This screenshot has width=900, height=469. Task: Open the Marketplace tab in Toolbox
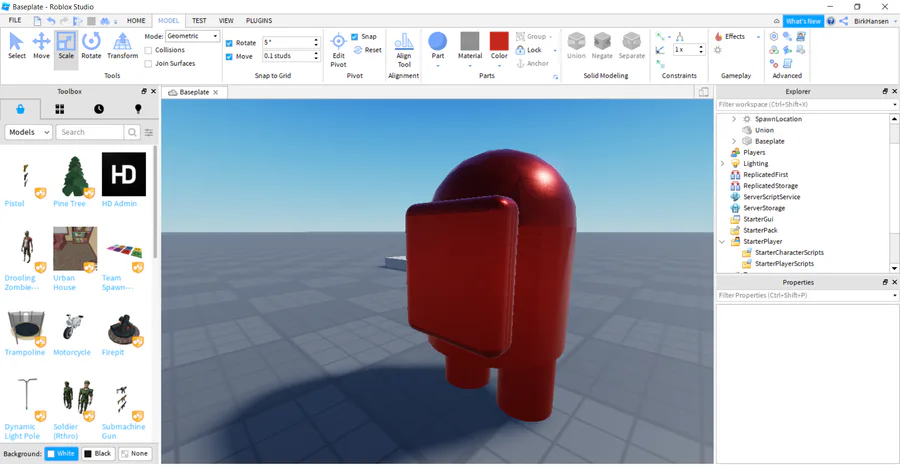[x=21, y=109]
